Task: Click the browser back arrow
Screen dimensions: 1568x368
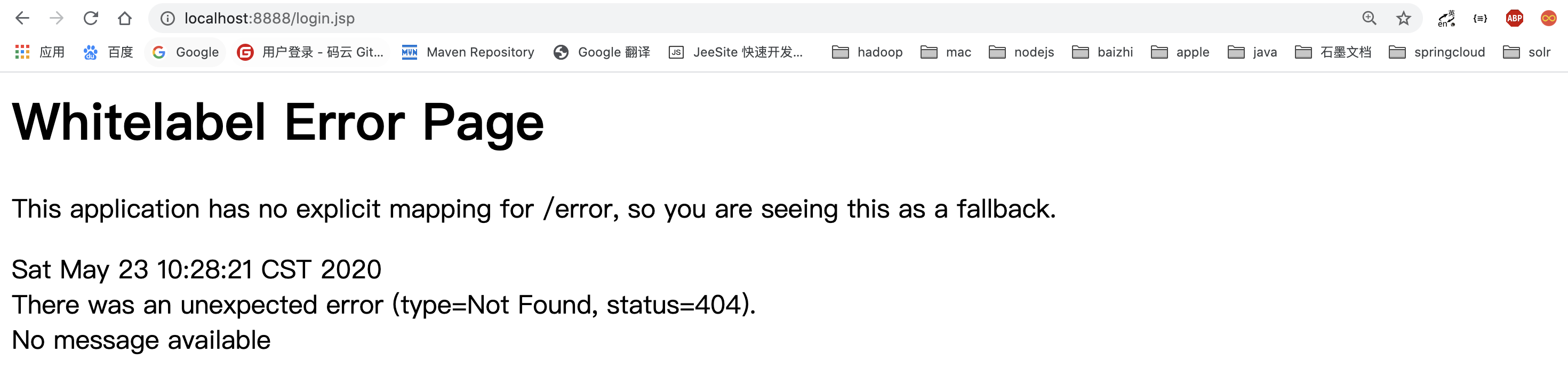Action: (x=22, y=18)
